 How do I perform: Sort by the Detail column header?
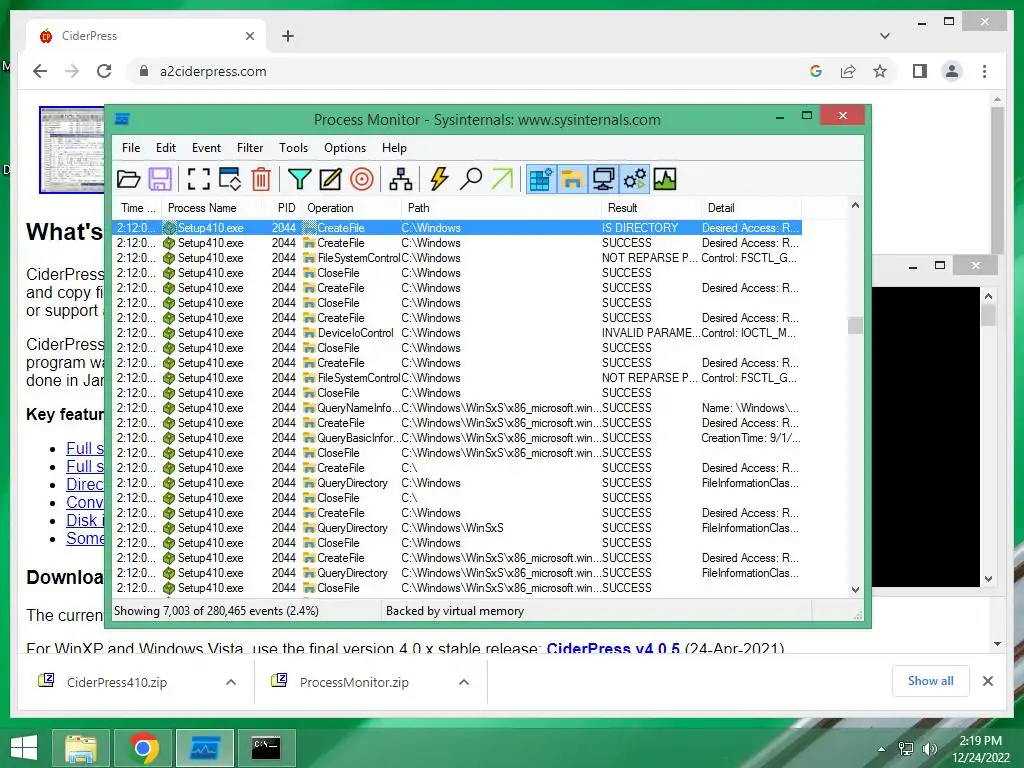point(752,208)
